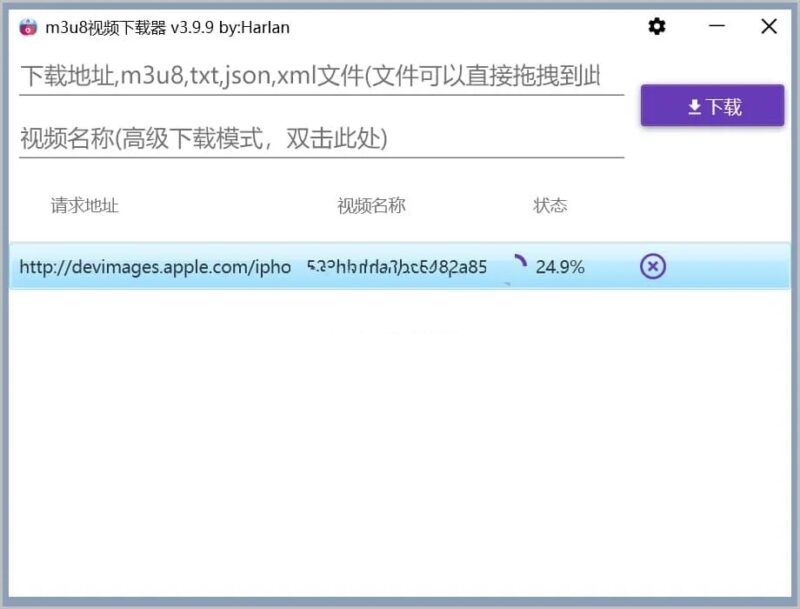This screenshot has height=609, width=800.
Task: Click the 视频名称 column header
Action: coord(371,206)
